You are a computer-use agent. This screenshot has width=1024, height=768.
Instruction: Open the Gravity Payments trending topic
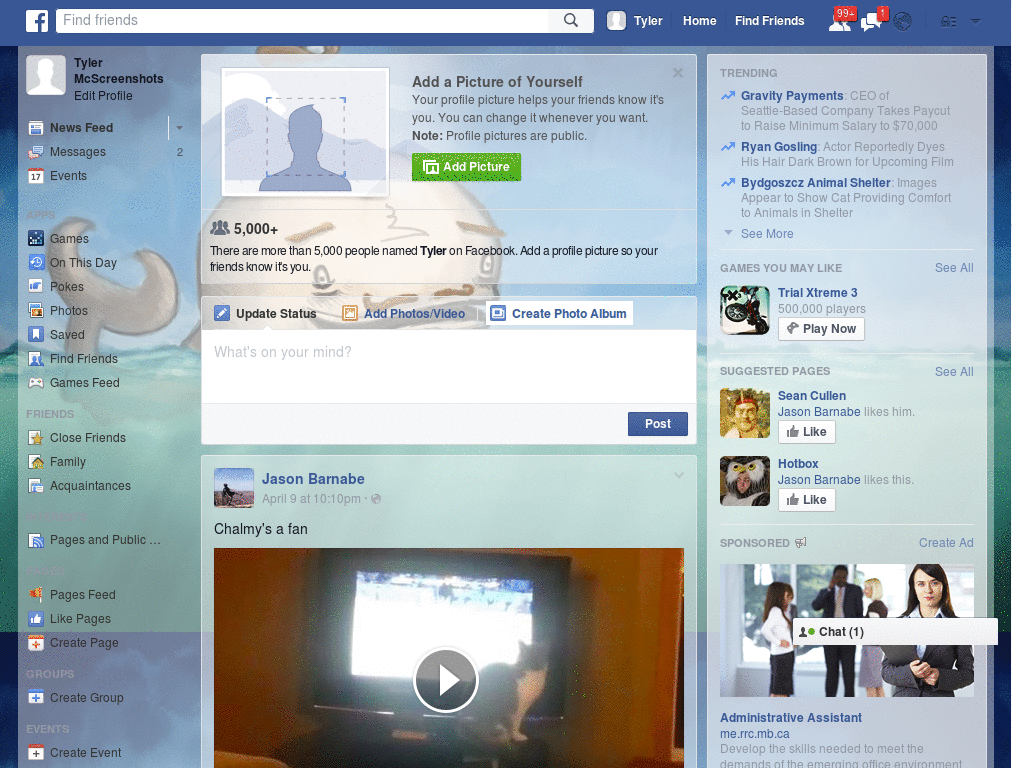(792, 96)
